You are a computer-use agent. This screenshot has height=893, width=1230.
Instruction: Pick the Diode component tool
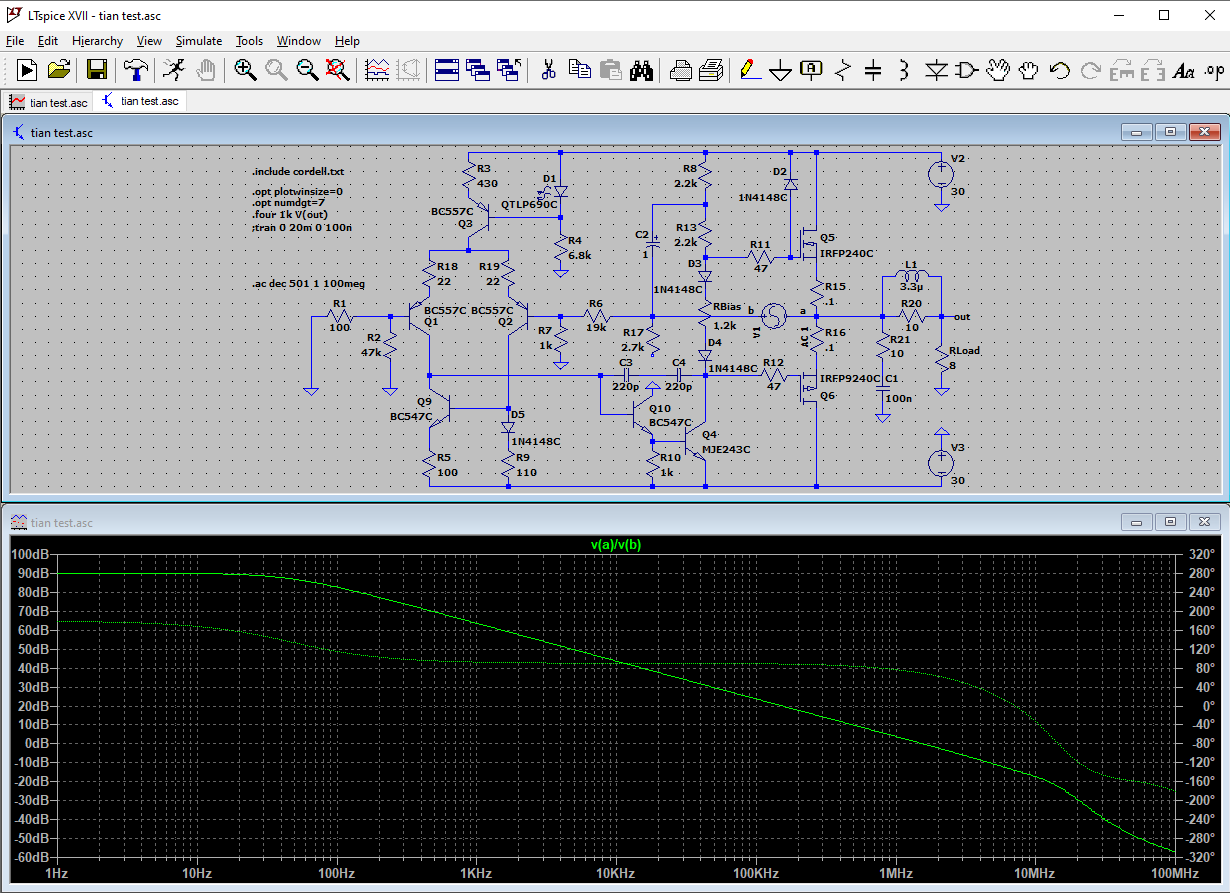tap(936, 70)
